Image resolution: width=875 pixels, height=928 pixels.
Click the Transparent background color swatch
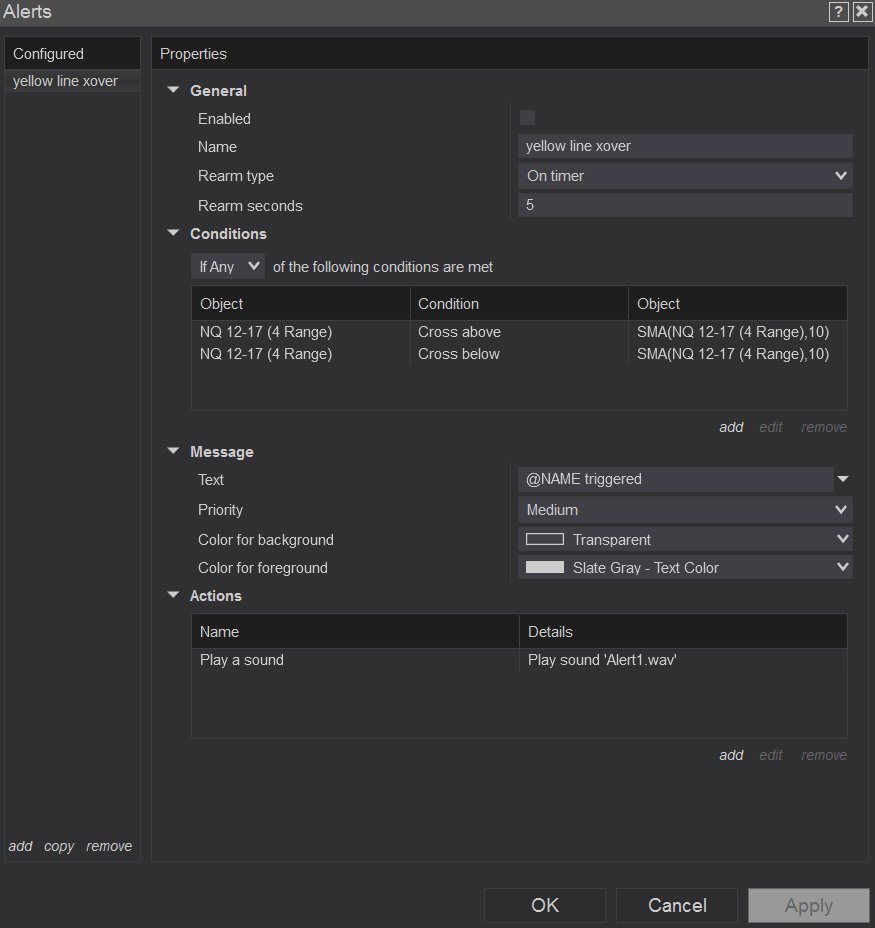tap(545, 539)
